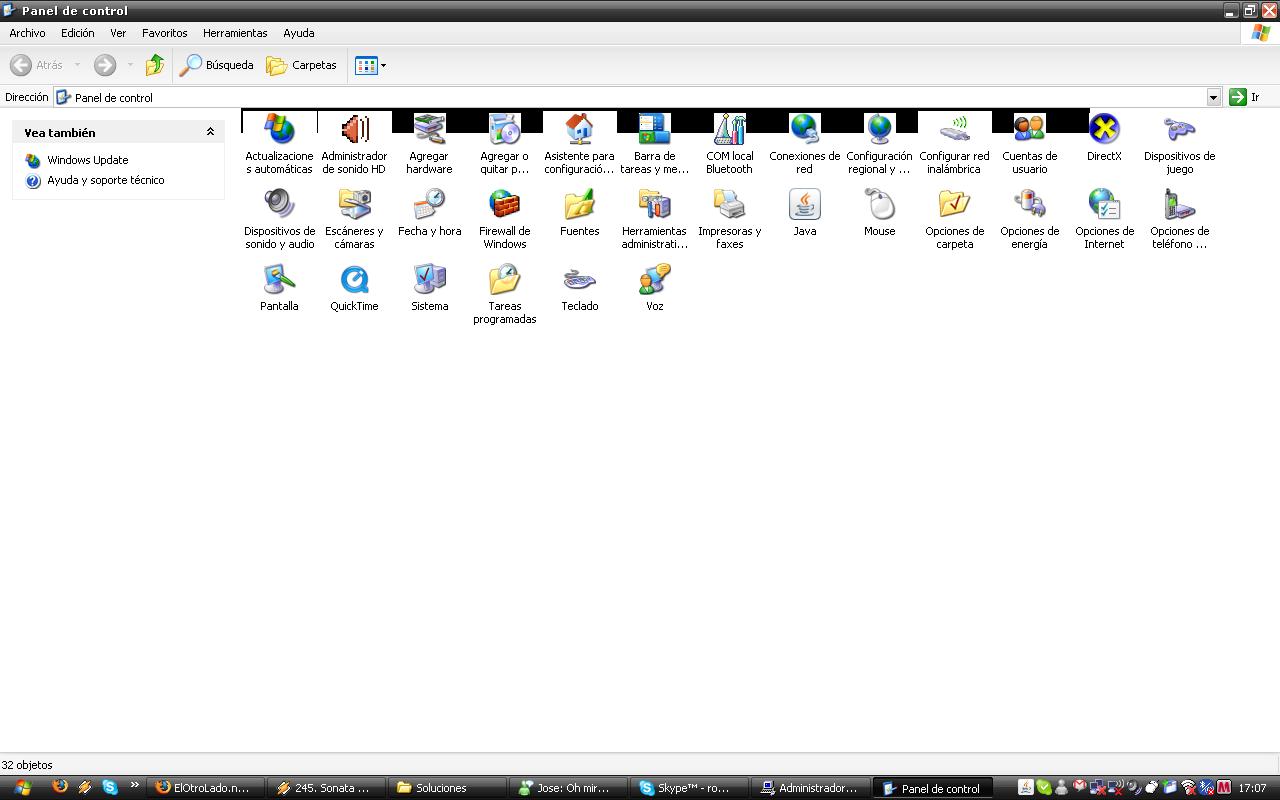Open the address bar dropdown arrow
The height and width of the screenshot is (800, 1280).
[x=1213, y=97]
